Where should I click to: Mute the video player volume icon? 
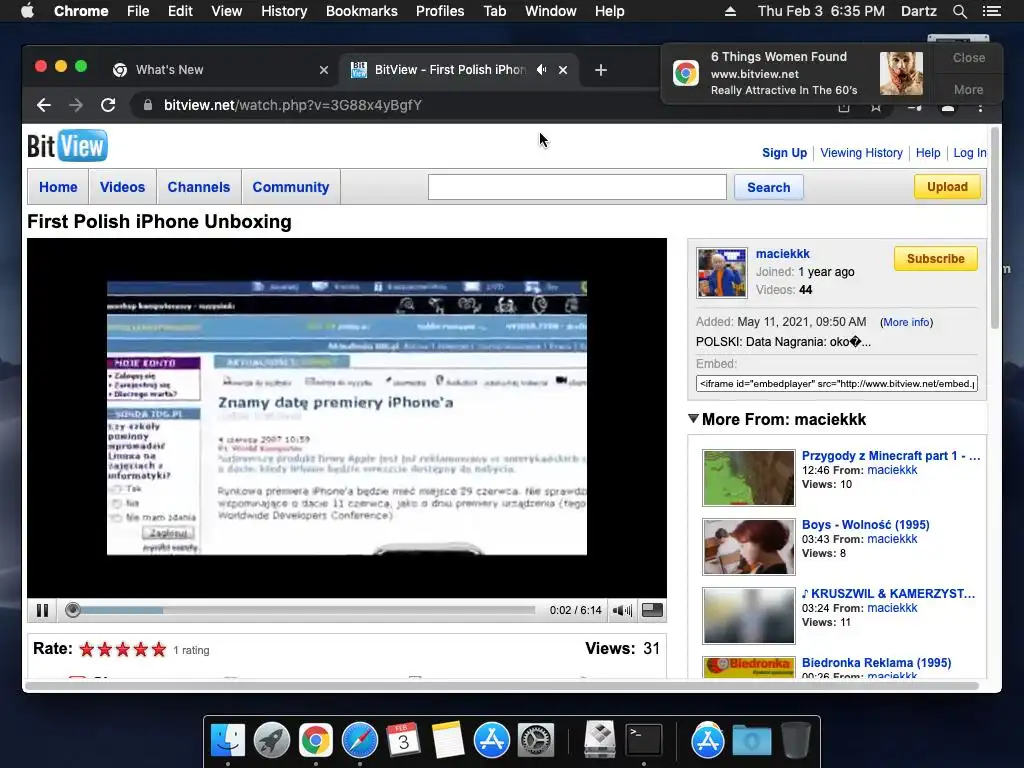point(622,610)
